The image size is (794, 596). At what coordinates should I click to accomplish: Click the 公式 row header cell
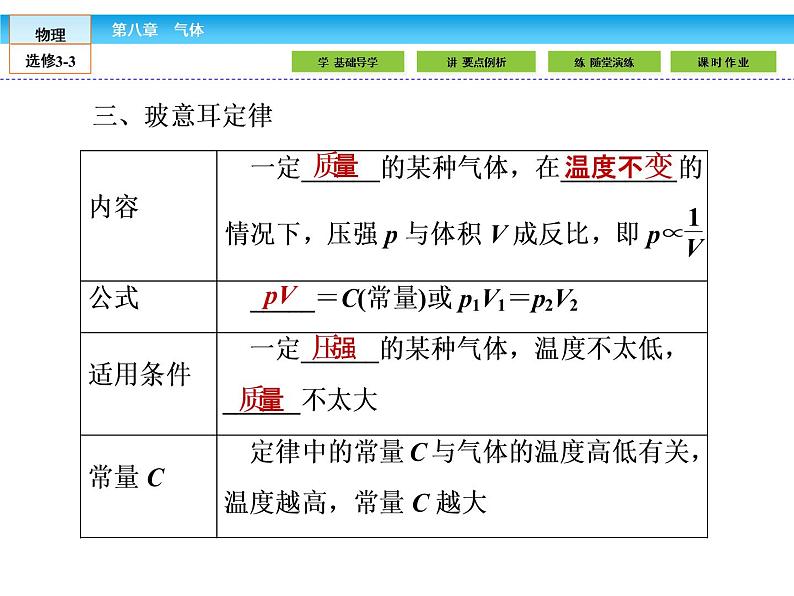click(x=148, y=306)
